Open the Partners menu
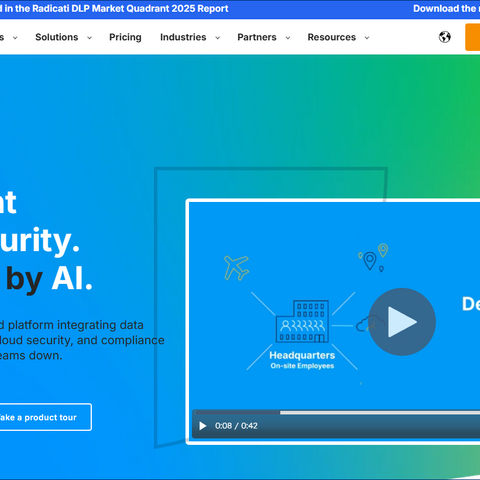480x480 pixels. point(257,37)
